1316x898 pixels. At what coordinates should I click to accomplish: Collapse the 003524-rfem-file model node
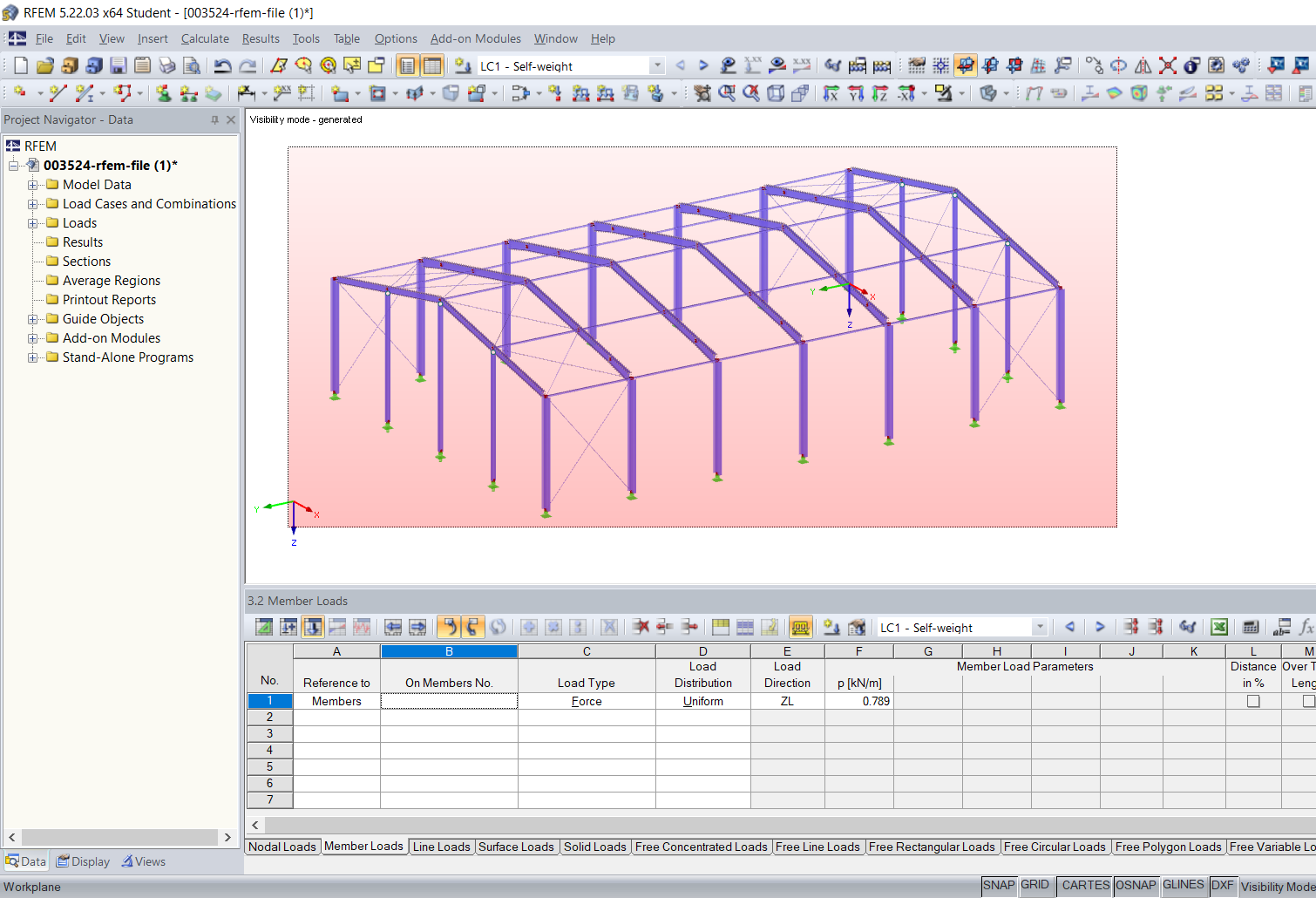pos(13,166)
